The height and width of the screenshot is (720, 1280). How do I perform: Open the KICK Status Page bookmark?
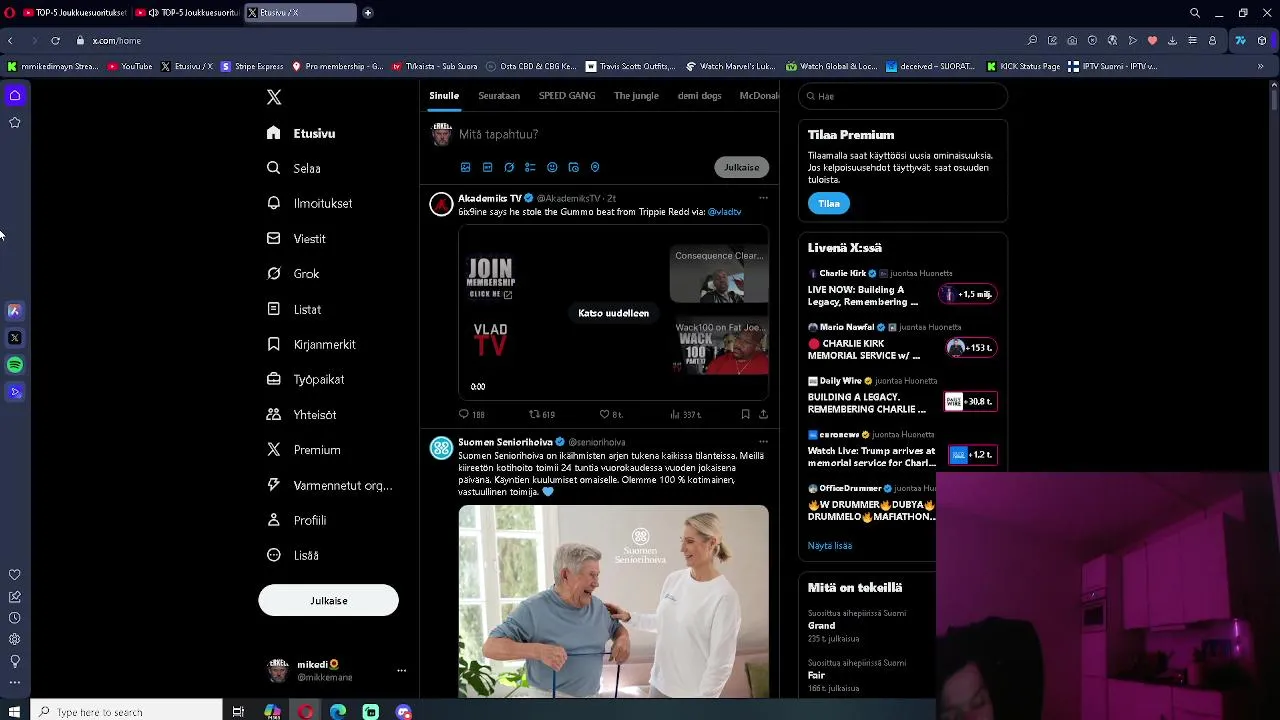point(1023,67)
